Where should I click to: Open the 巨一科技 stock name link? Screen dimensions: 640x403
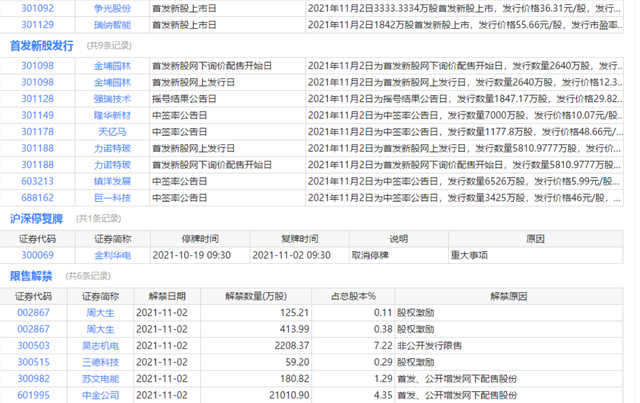(x=112, y=198)
